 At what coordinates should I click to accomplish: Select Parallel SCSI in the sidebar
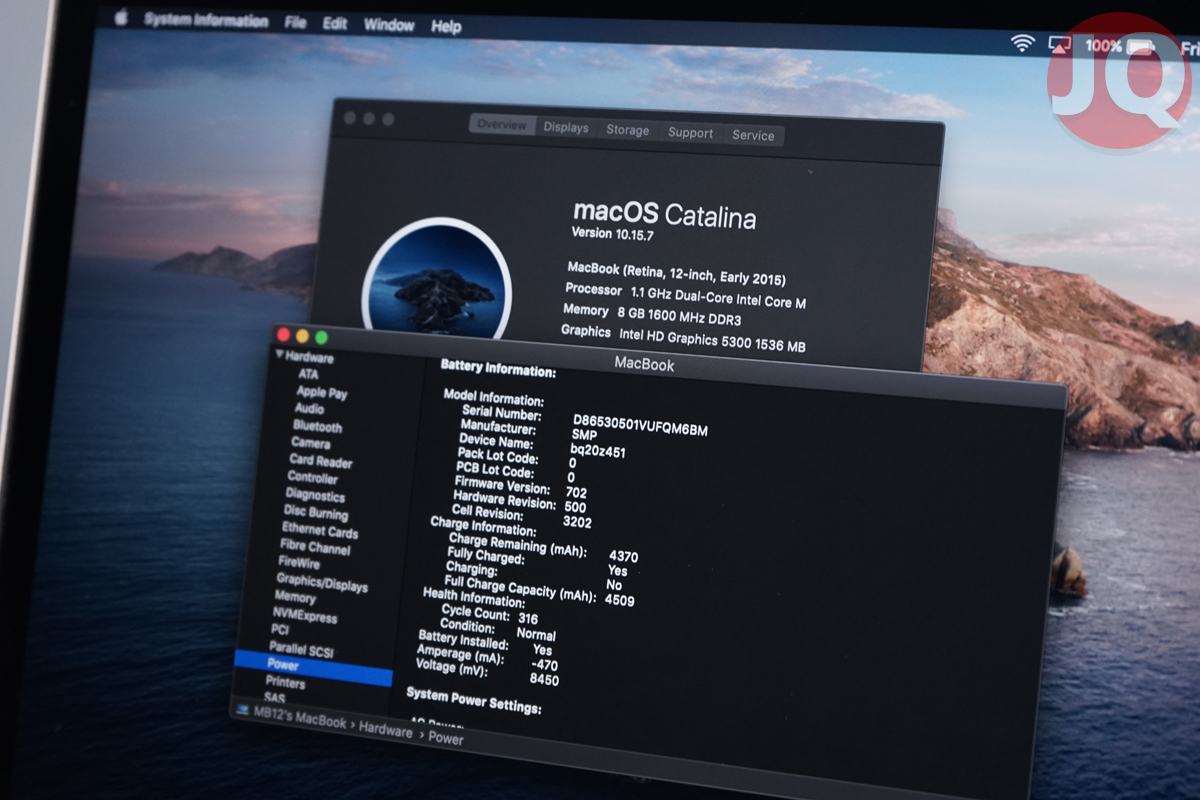tap(301, 649)
